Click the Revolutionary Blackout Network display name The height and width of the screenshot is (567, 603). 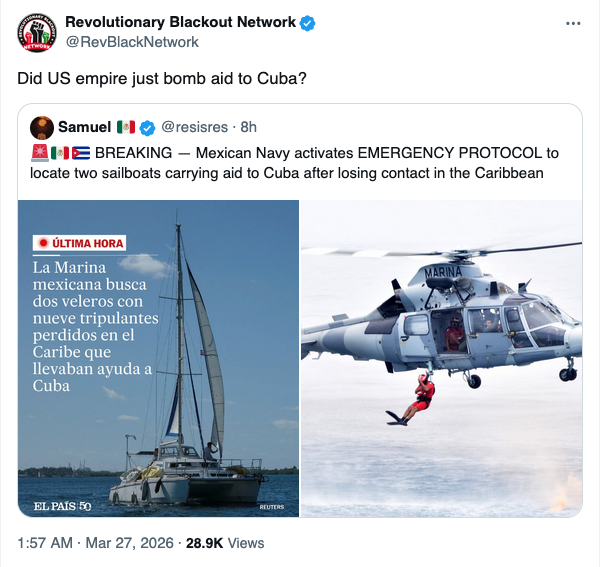(x=180, y=22)
